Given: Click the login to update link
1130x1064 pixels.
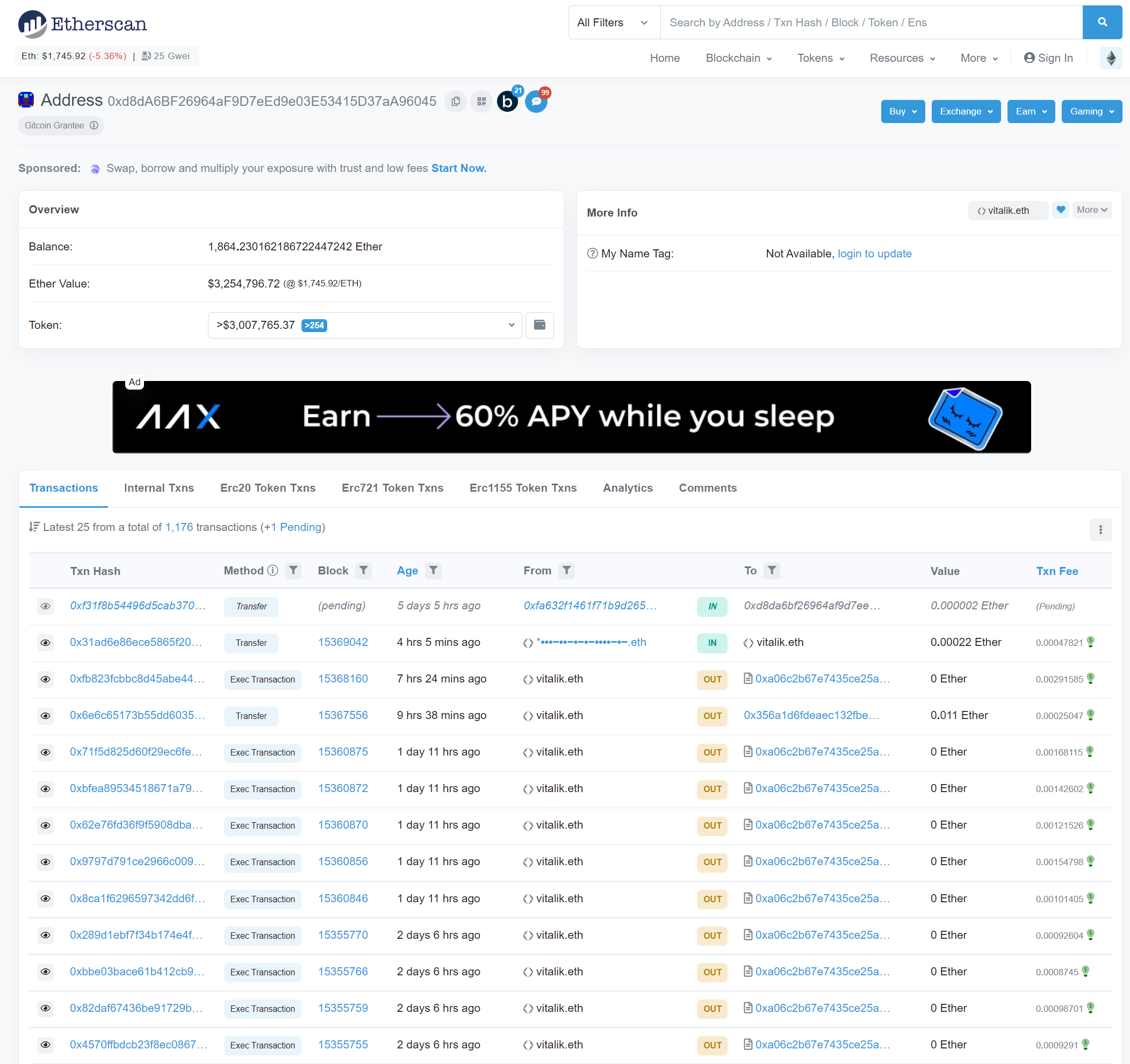Looking at the screenshot, I should click(x=874, y=254).
